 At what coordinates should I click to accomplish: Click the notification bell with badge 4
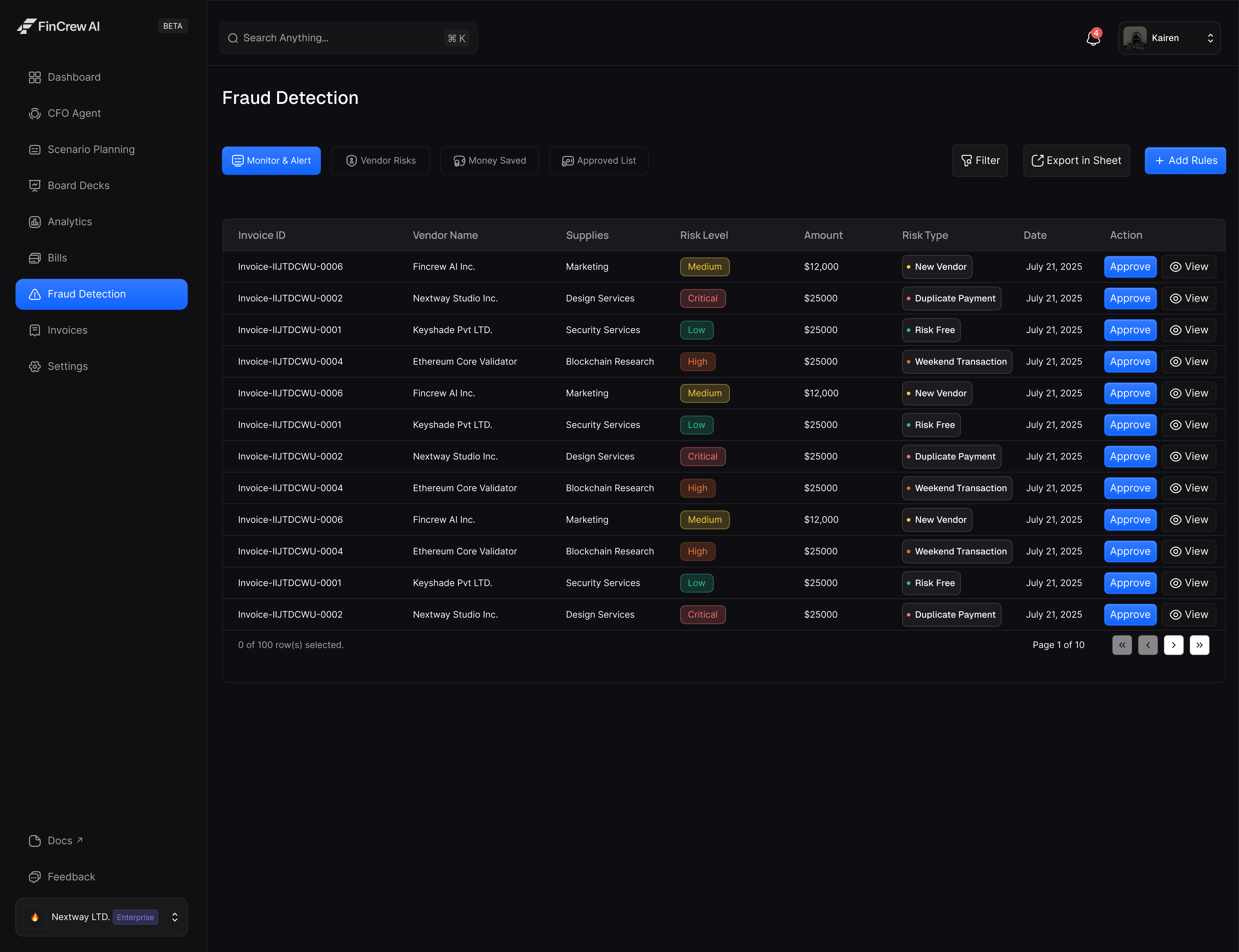[1093, 37]
